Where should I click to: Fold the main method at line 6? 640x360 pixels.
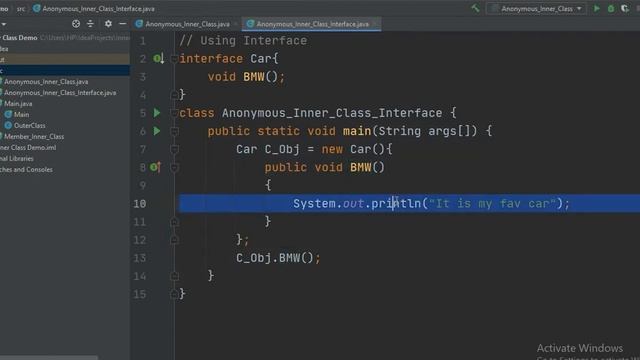coord(174,131)
